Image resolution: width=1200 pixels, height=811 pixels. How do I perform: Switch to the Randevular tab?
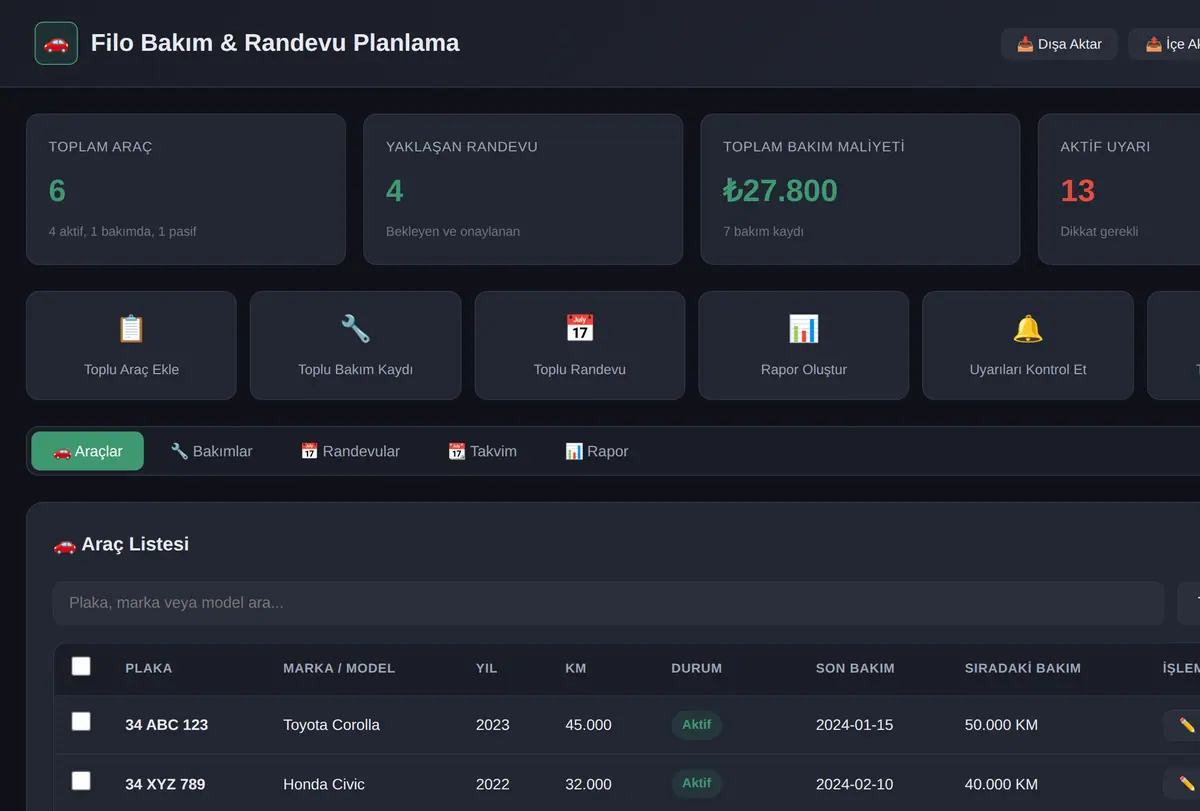tap(350, 451)
